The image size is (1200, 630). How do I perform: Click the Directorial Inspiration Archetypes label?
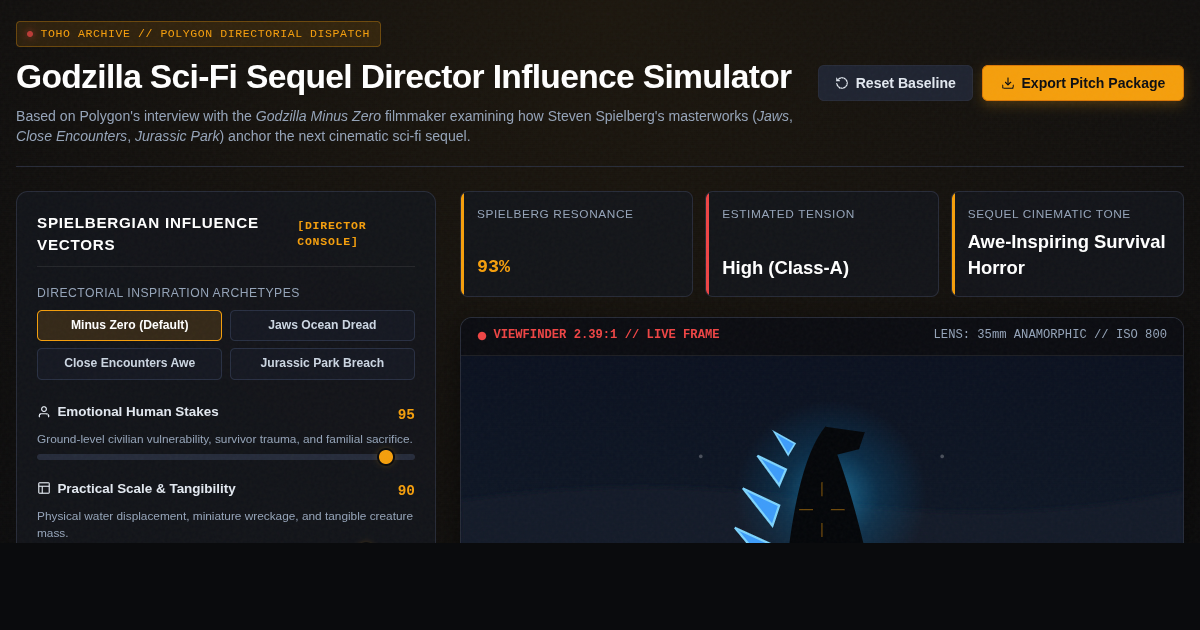168,293
